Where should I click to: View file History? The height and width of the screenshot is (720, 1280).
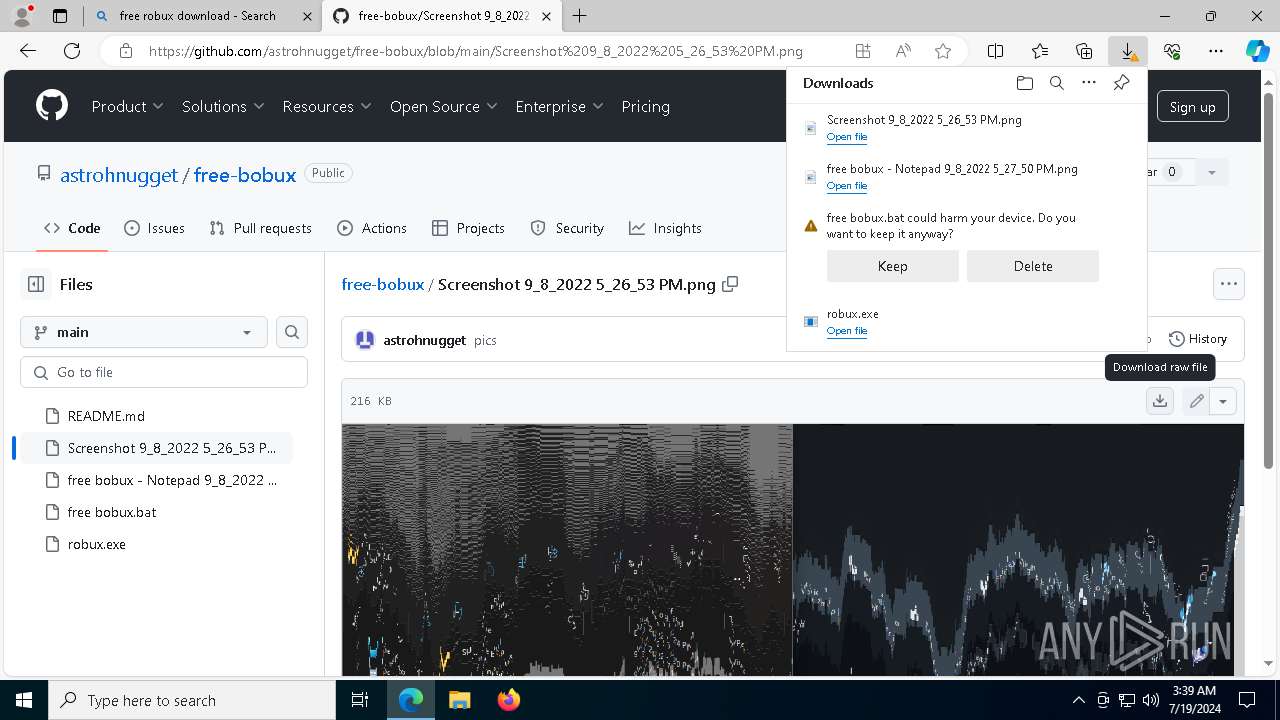tap(1198, 339)
